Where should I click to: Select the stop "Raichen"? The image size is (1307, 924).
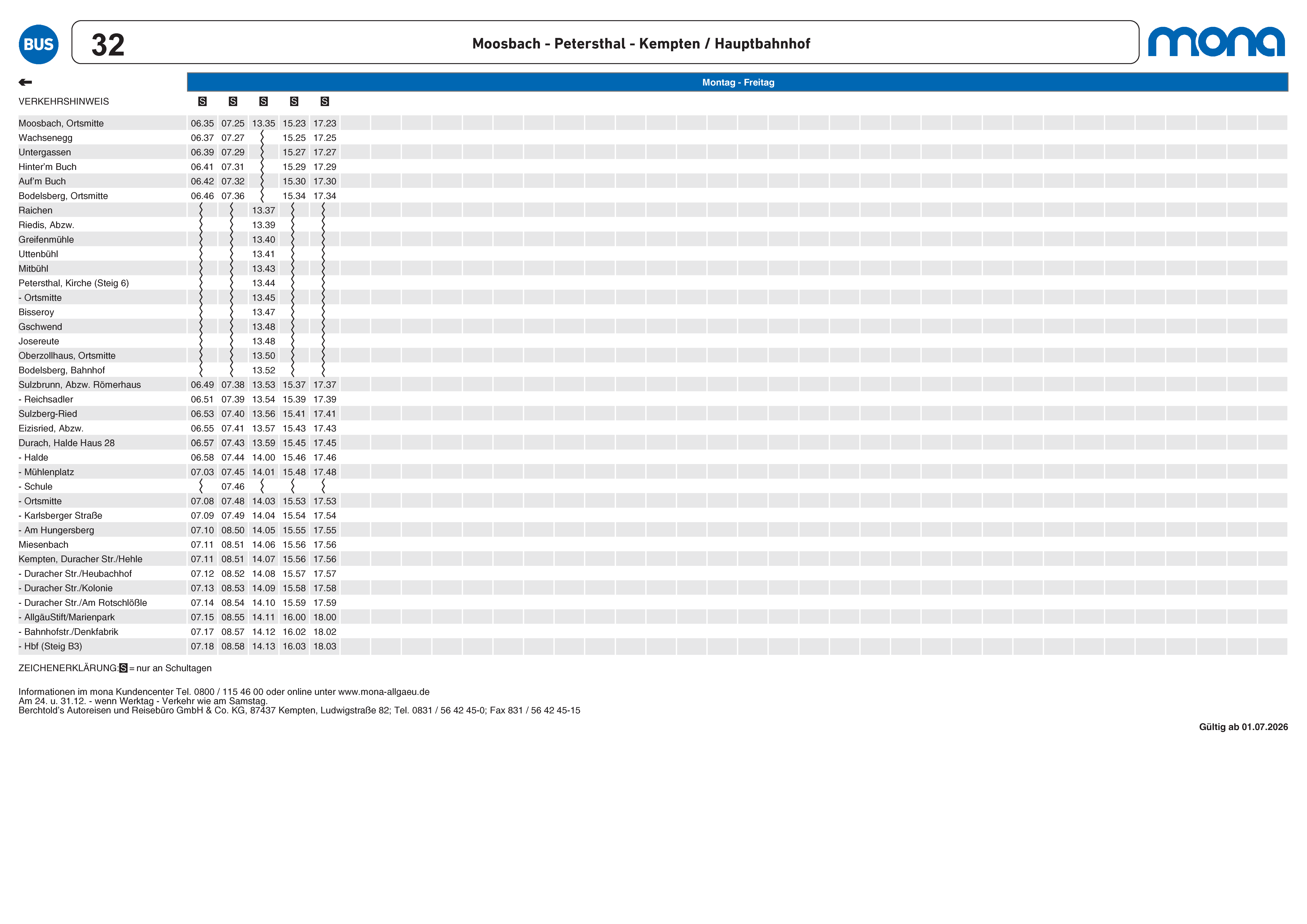[35, 210]
